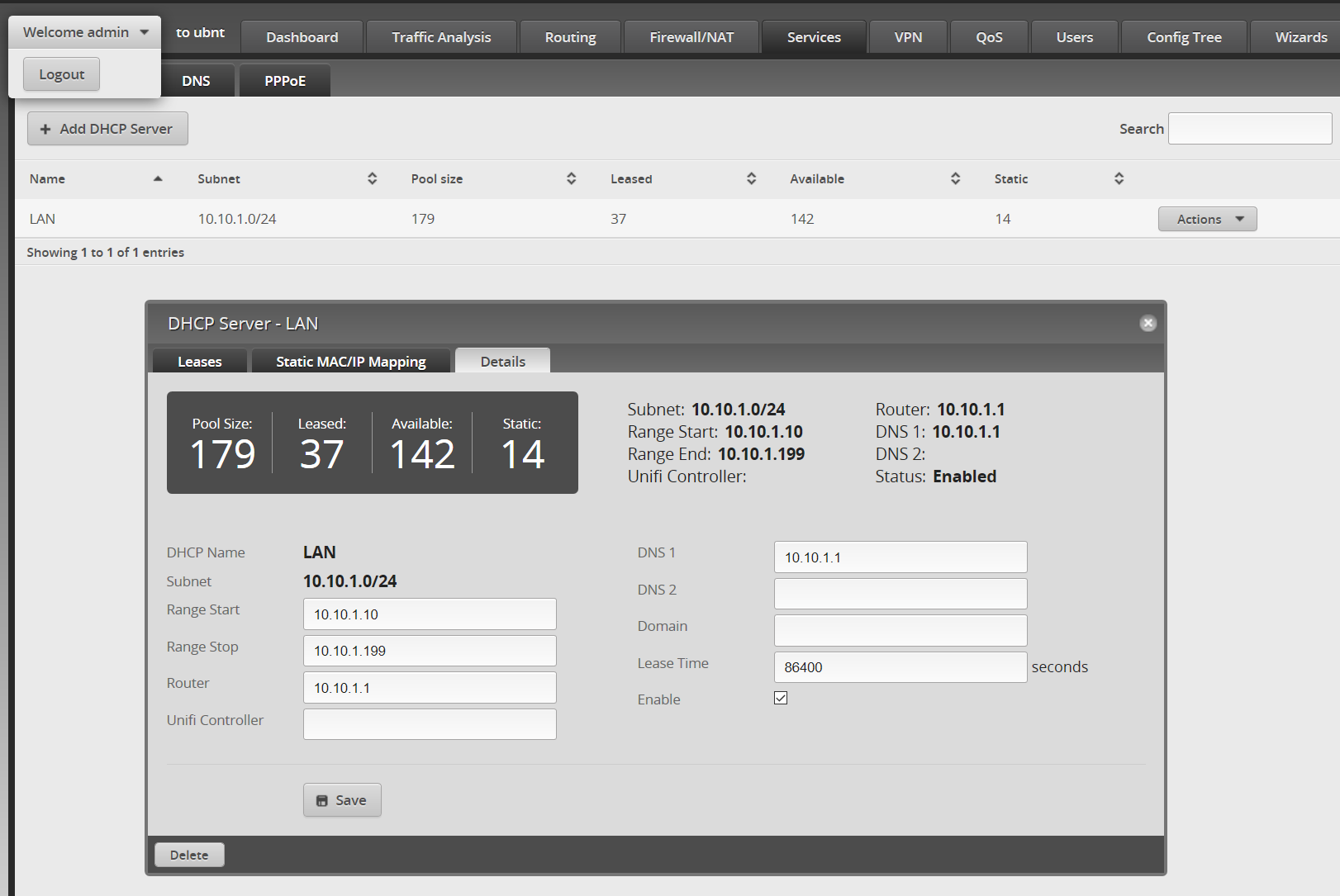Go to the Firewall/NAT tab
The image size is (1340, 896).
click(691, 37)
